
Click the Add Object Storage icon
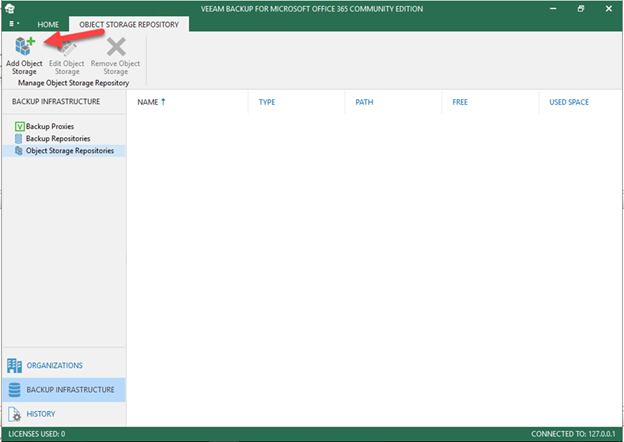25,46
